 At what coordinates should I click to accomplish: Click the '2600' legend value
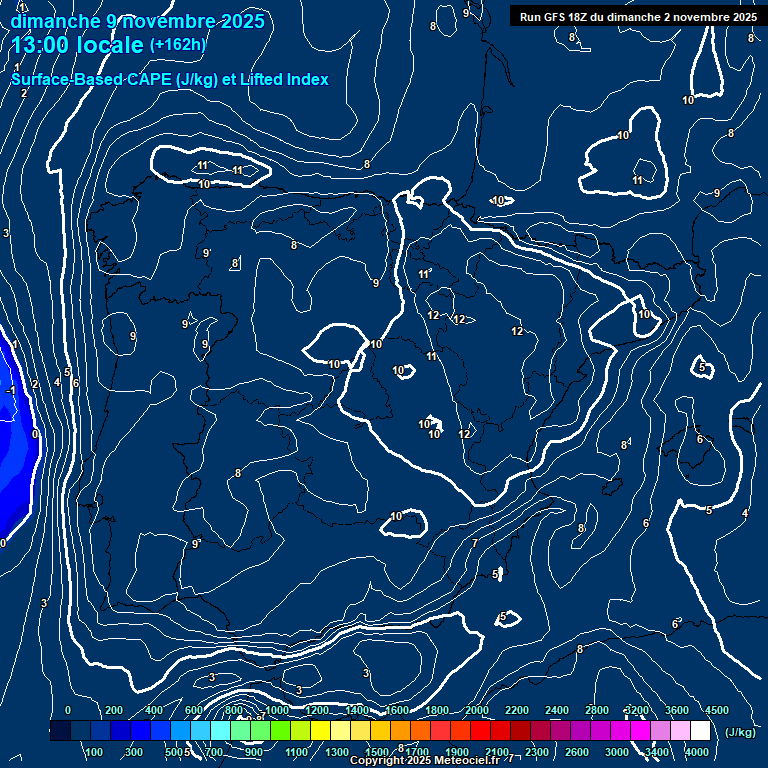(576, 752)
